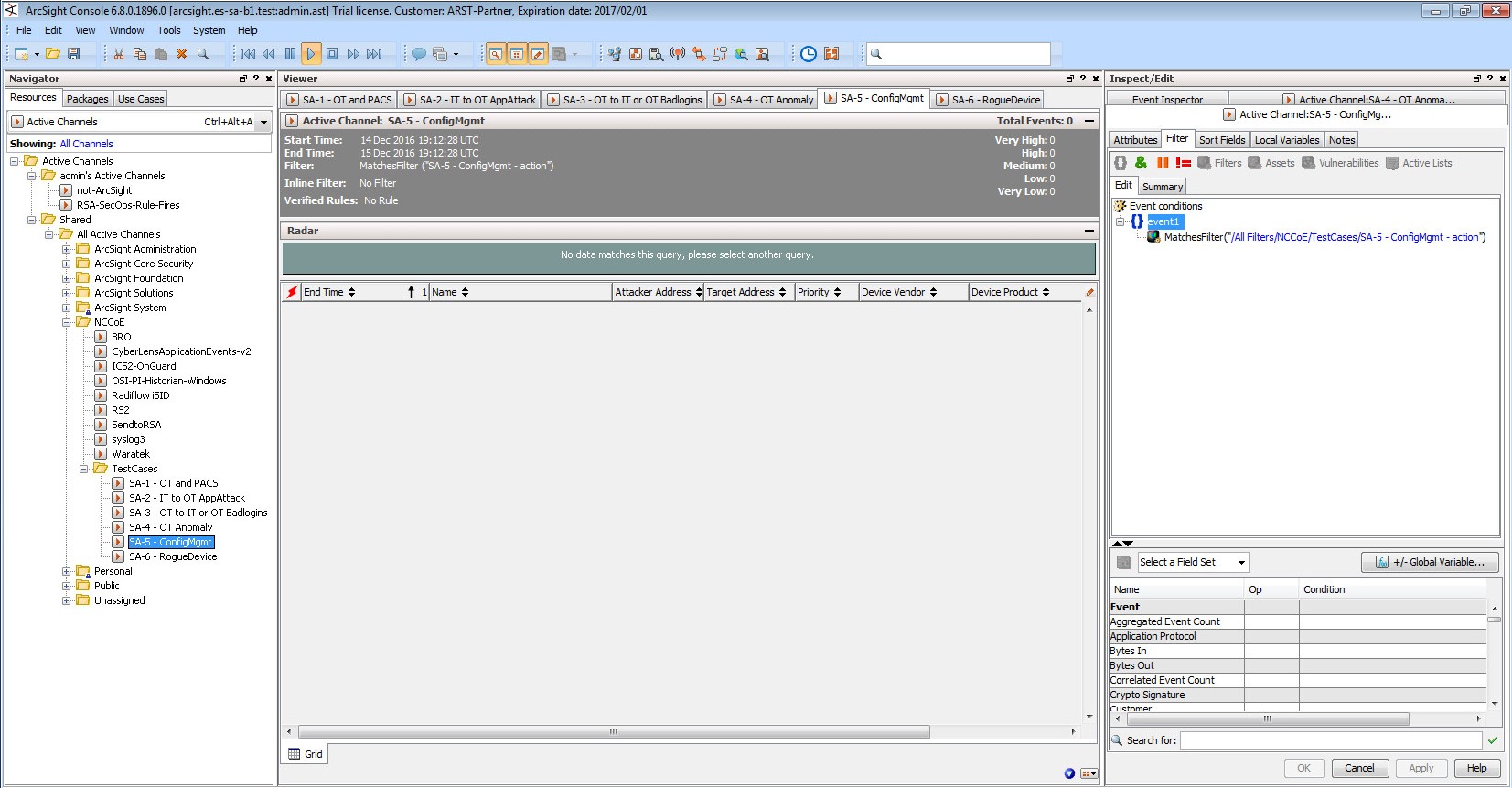The height and width of the screenshot is (788, 1512).
Task: Switch to the Sort Fields tab
Action: (1222, 140)
